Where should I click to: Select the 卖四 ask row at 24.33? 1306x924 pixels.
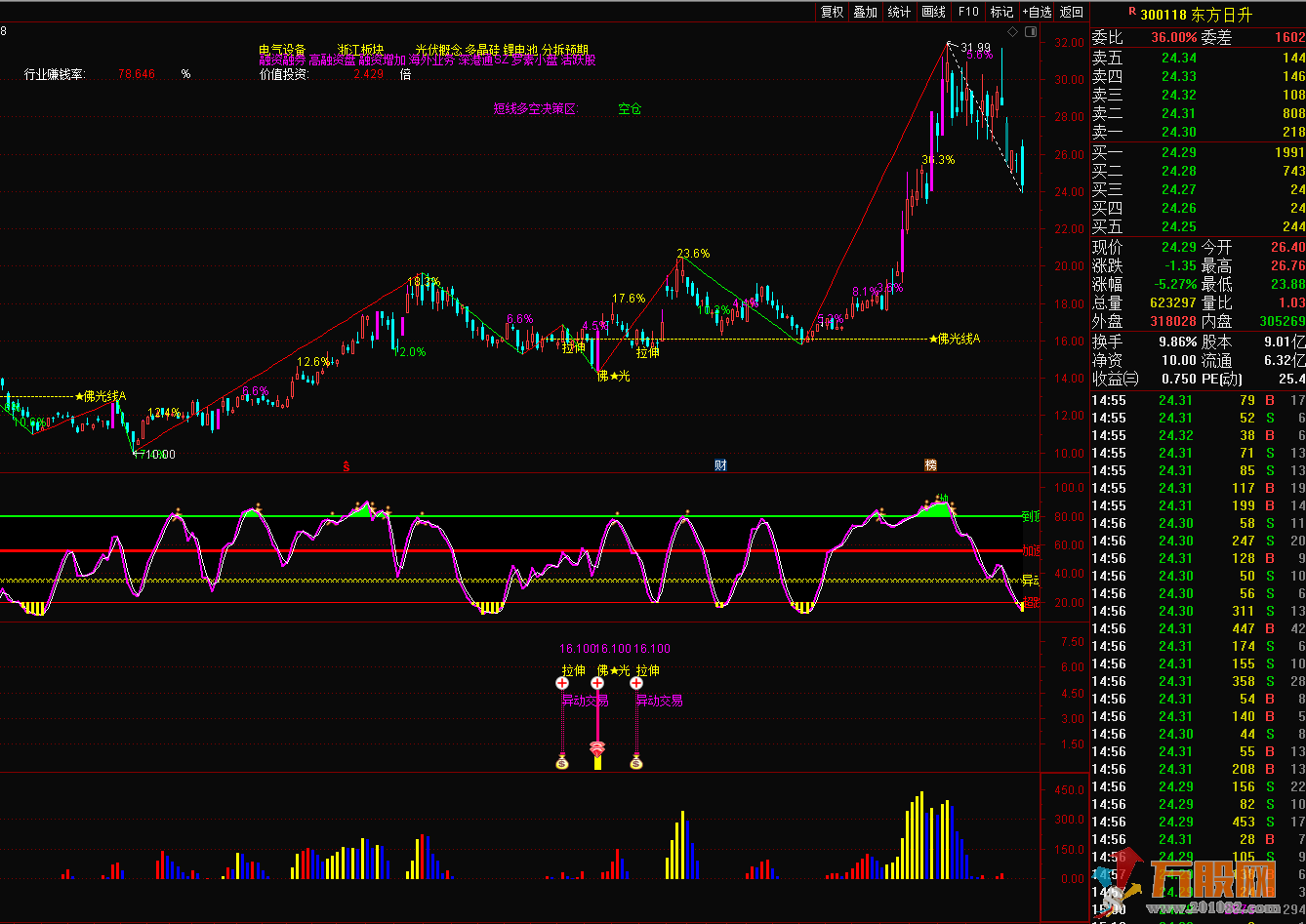pos(1198,76)
